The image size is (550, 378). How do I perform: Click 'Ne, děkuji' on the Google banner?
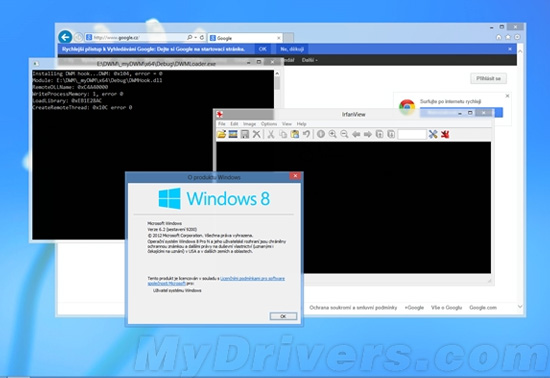tap(292, 49)
